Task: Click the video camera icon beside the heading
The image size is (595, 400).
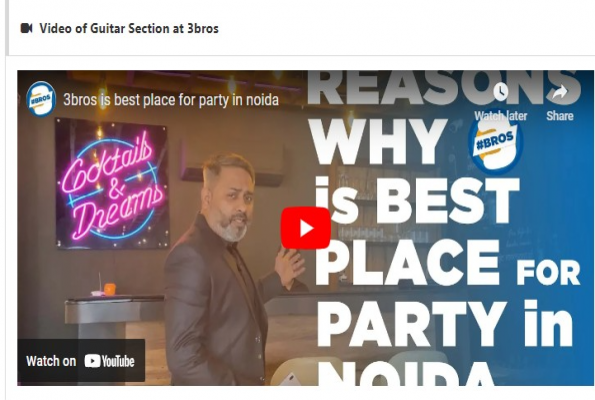Action: [26, 28]
